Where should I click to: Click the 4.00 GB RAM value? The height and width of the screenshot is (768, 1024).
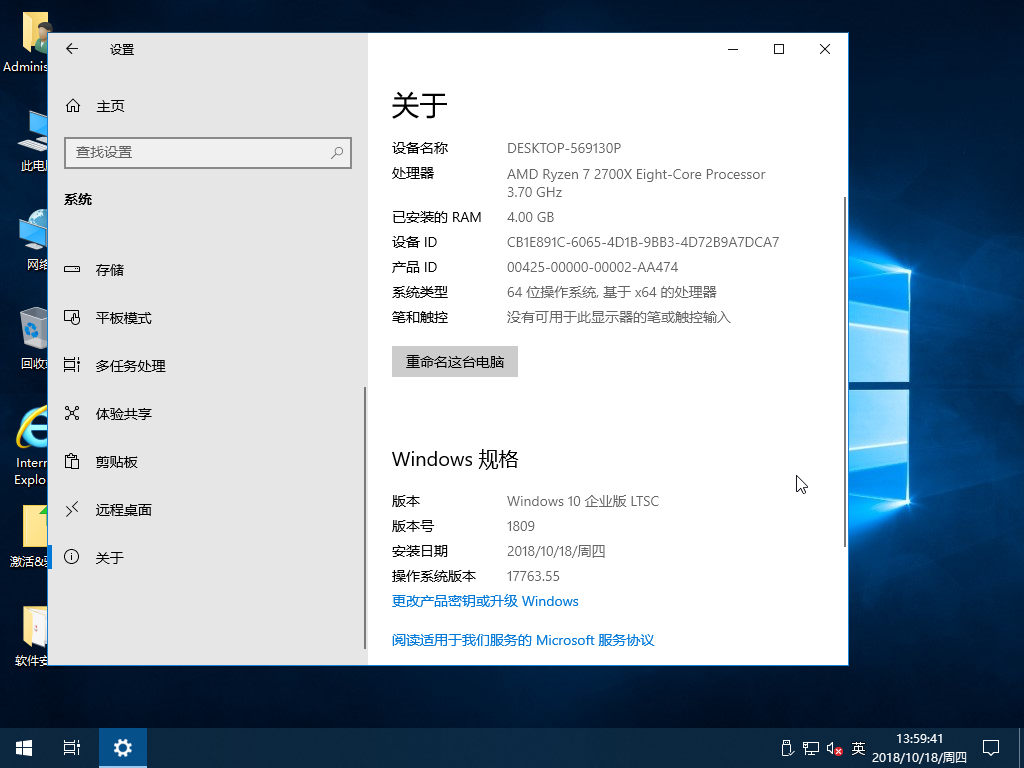pos(530,217)
